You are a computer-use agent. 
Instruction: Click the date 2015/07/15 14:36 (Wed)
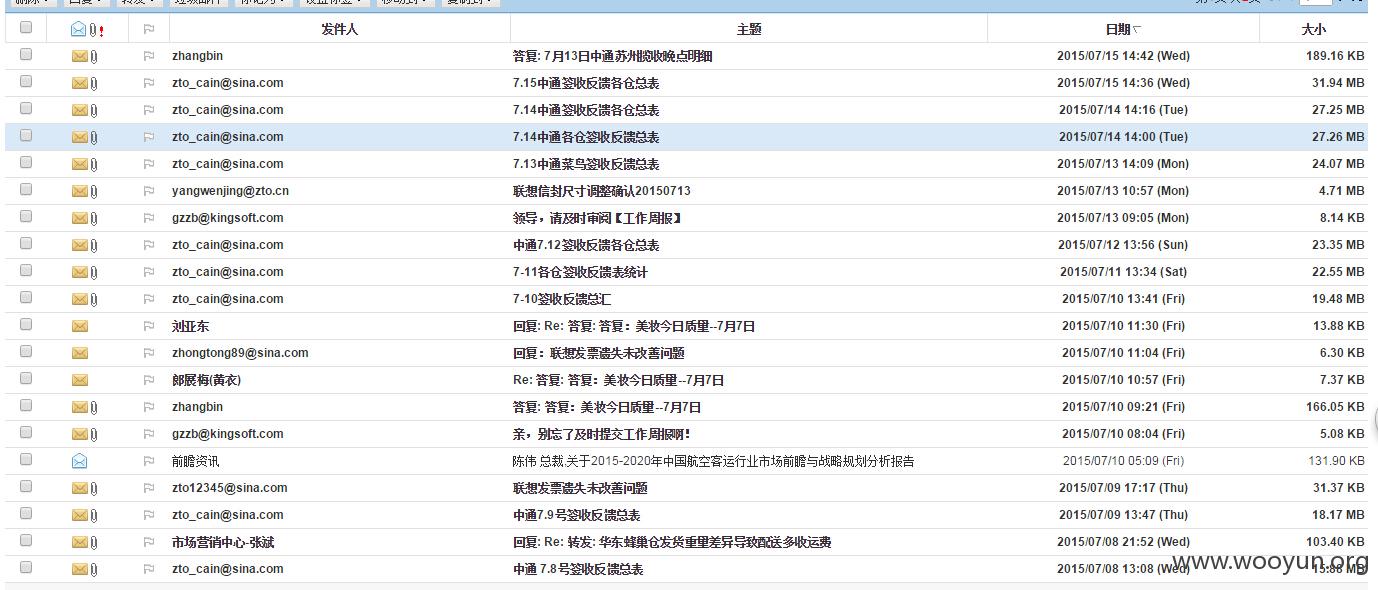coord(1124,83)
